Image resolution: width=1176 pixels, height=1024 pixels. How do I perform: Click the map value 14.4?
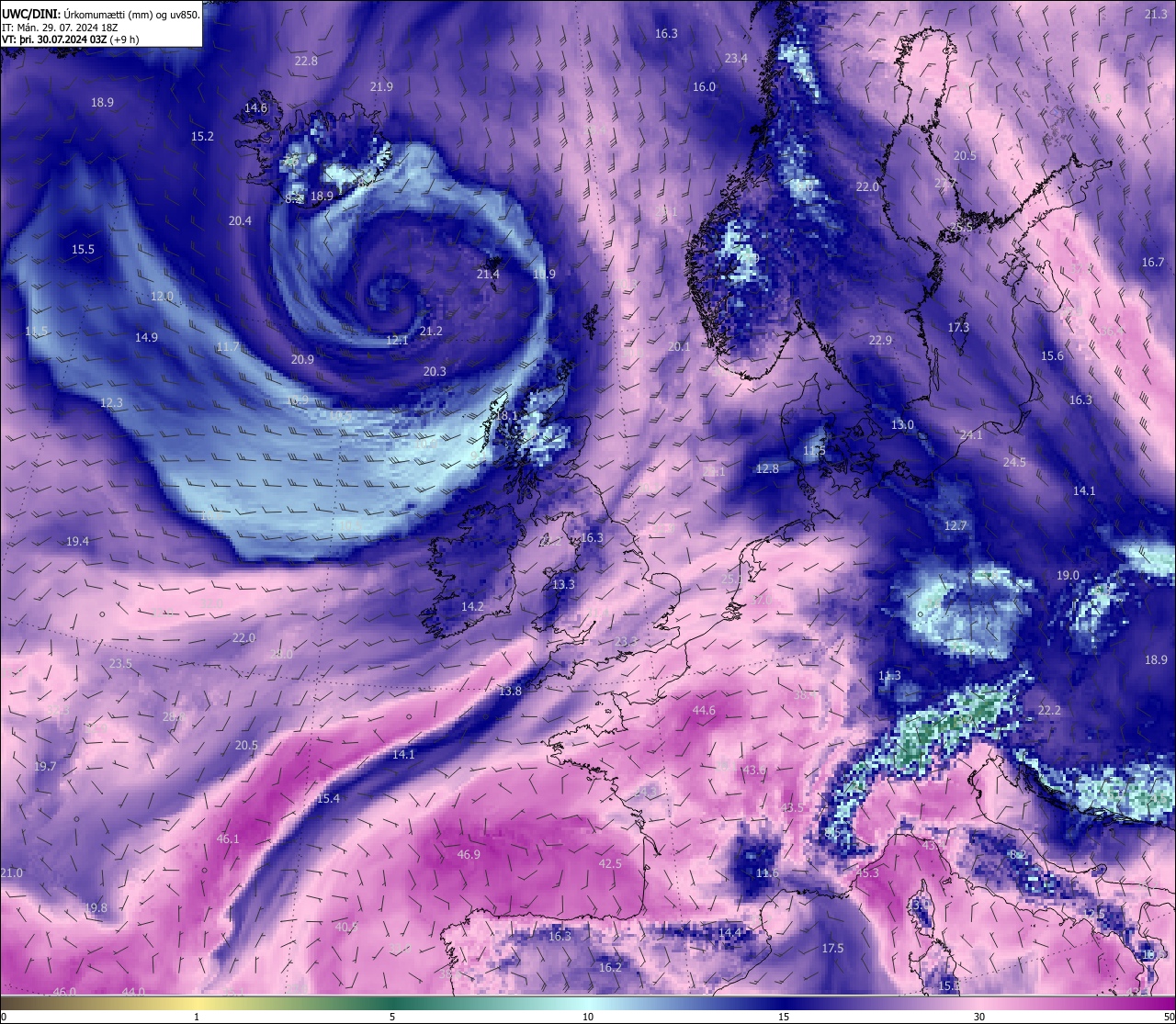coord(729,933)
